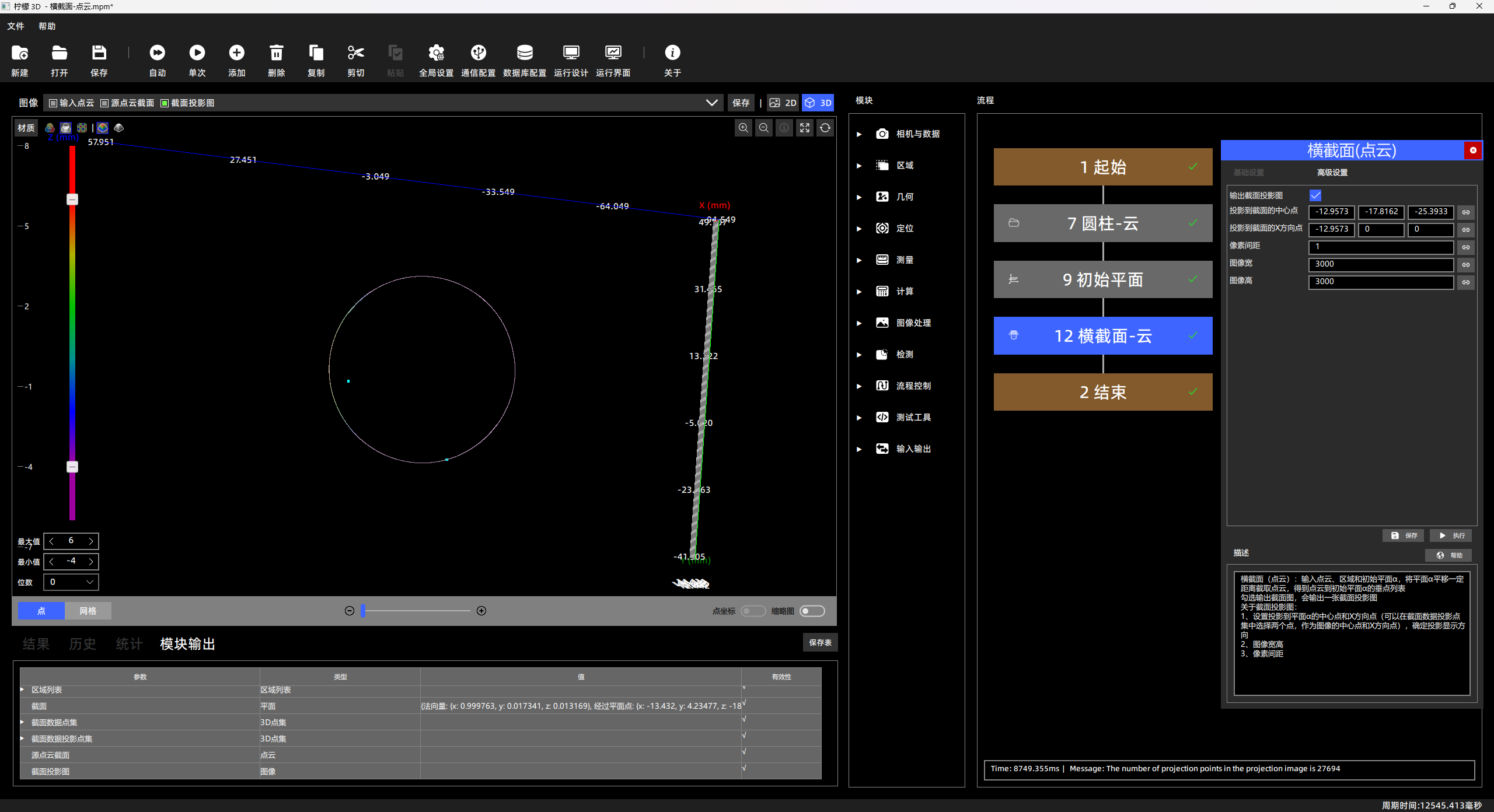
Task: Select 网格 mesh display mode
Action: (88, 611)
